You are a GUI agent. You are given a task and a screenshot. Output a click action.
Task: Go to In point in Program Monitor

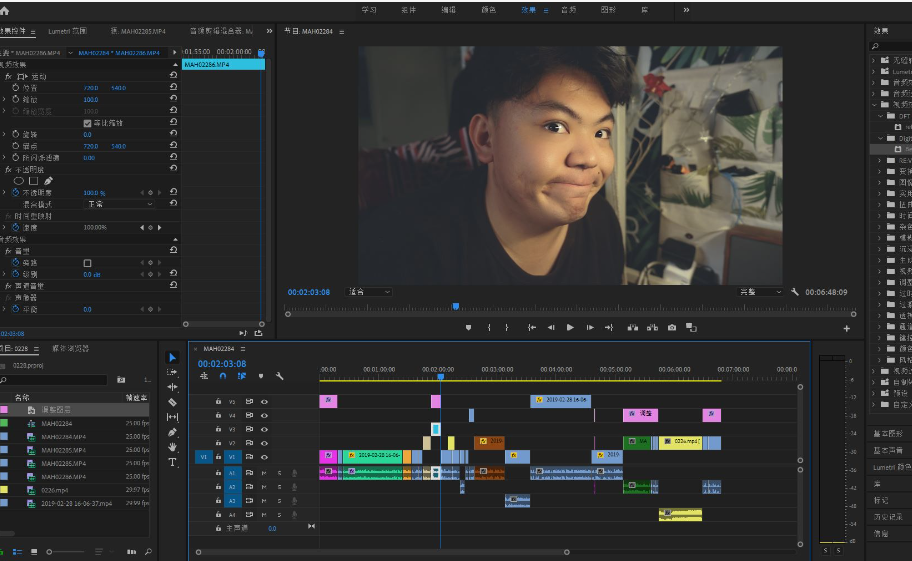click(x=532, y=328)
